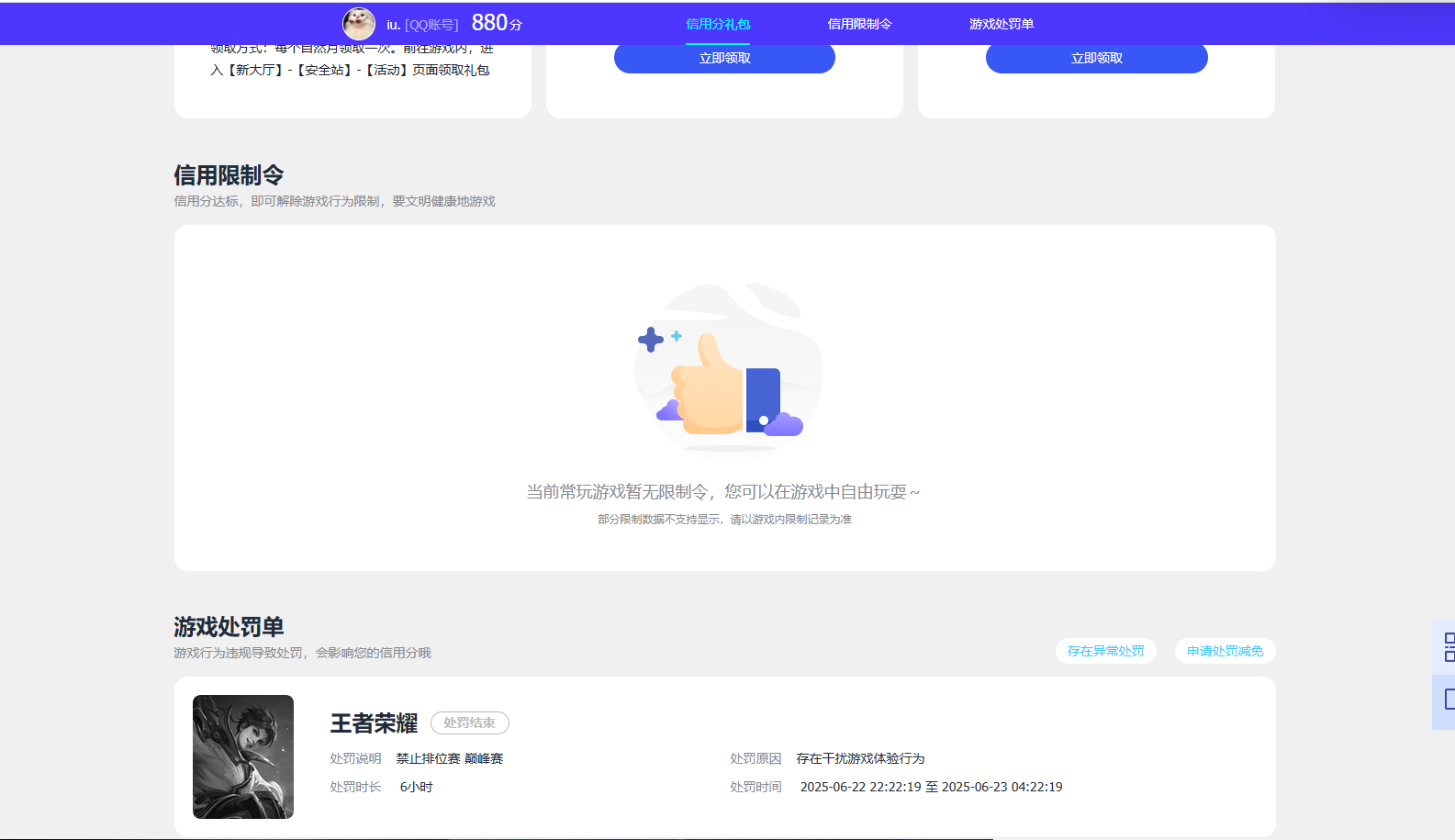
Task: Click the 880分 credit score
Action: coord(497,23)
